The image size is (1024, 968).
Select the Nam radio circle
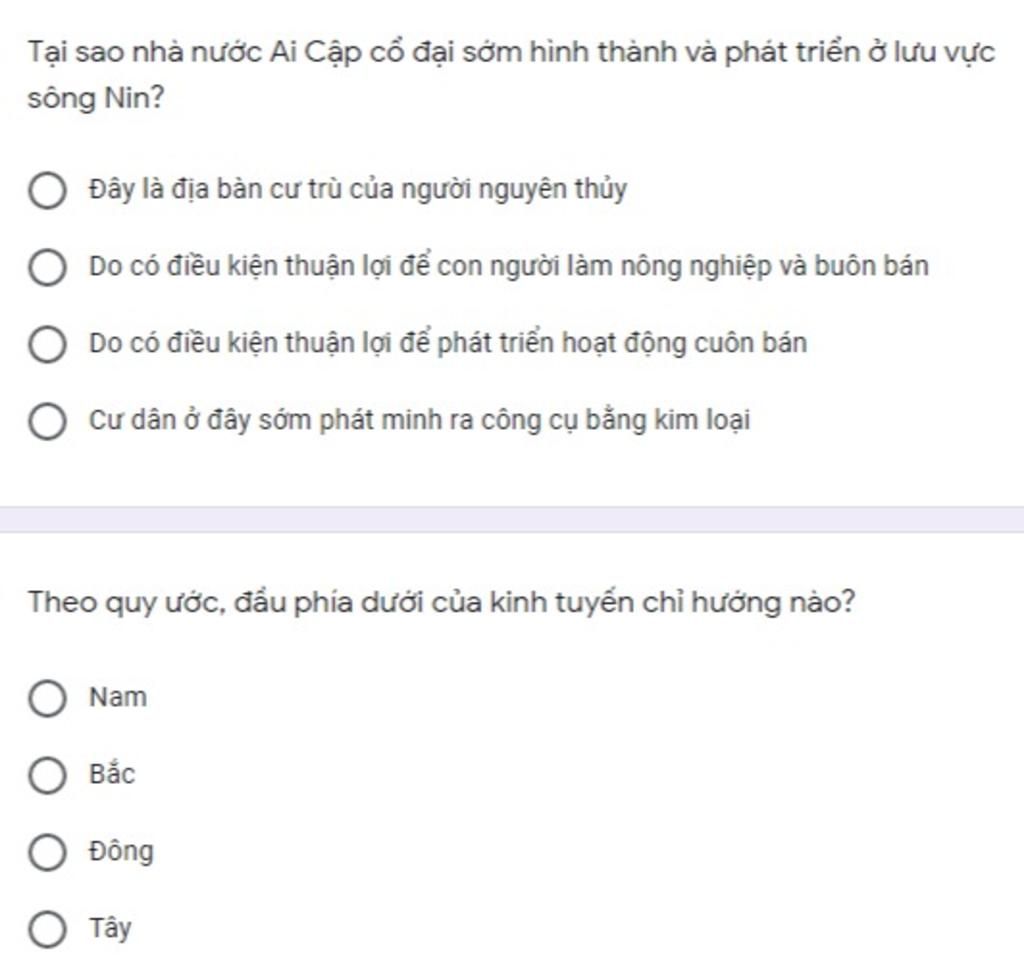click(47, 698)
